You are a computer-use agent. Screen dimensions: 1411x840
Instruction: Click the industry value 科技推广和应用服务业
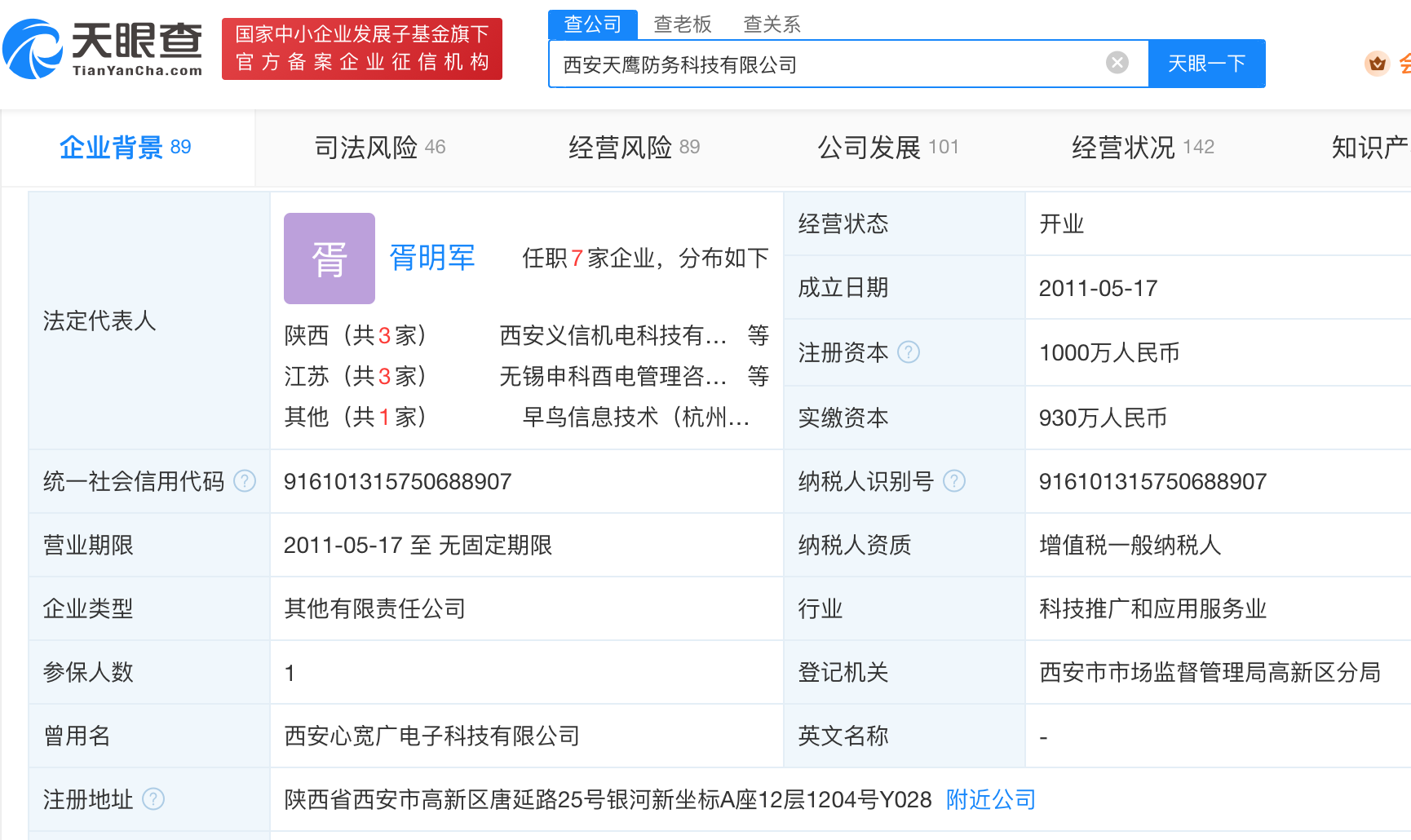[1153, 609]
